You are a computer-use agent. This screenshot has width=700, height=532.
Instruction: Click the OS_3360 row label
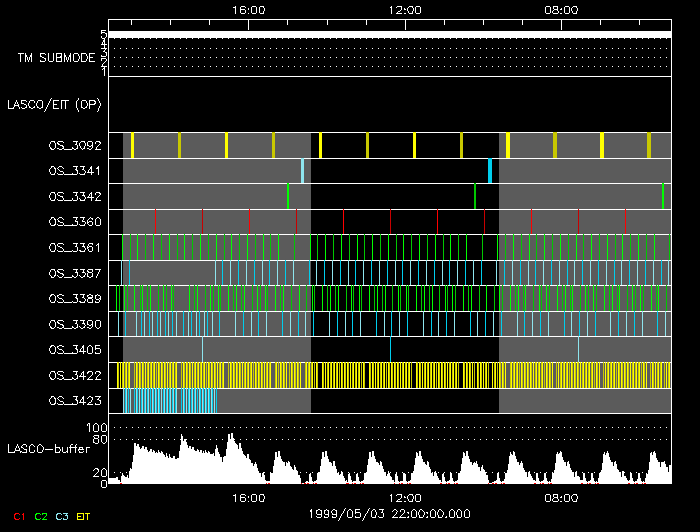[74, 222]
